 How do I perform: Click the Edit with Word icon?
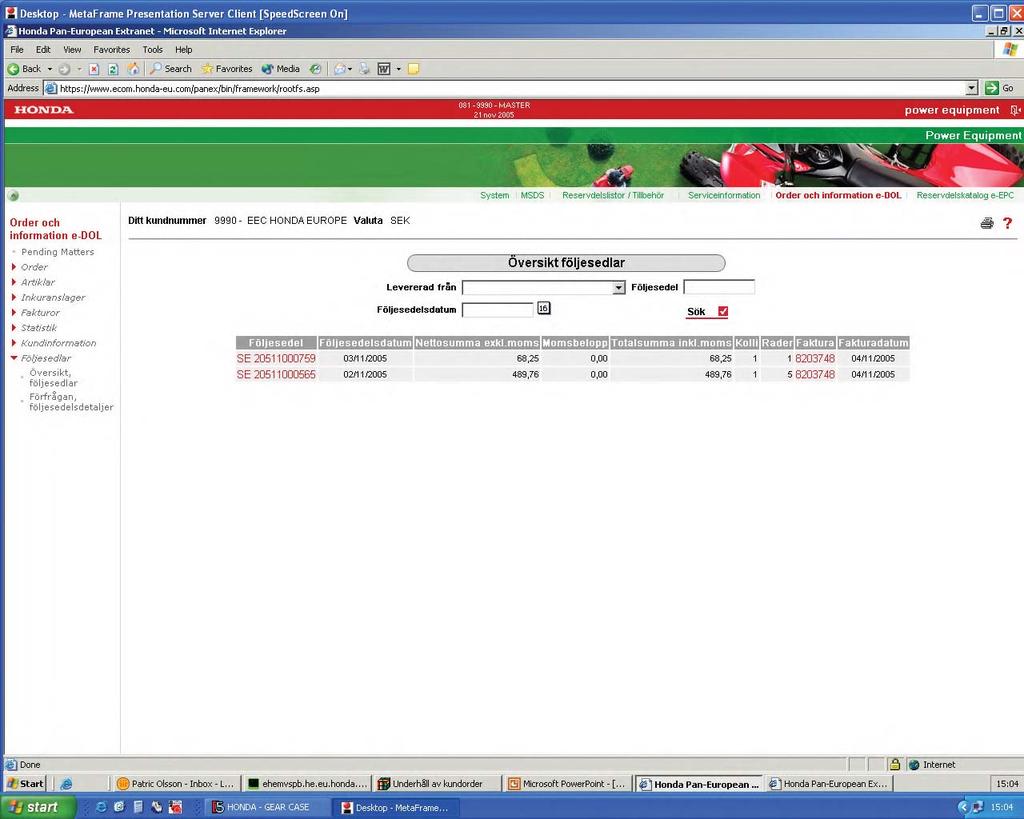click(x=384, y=69)
